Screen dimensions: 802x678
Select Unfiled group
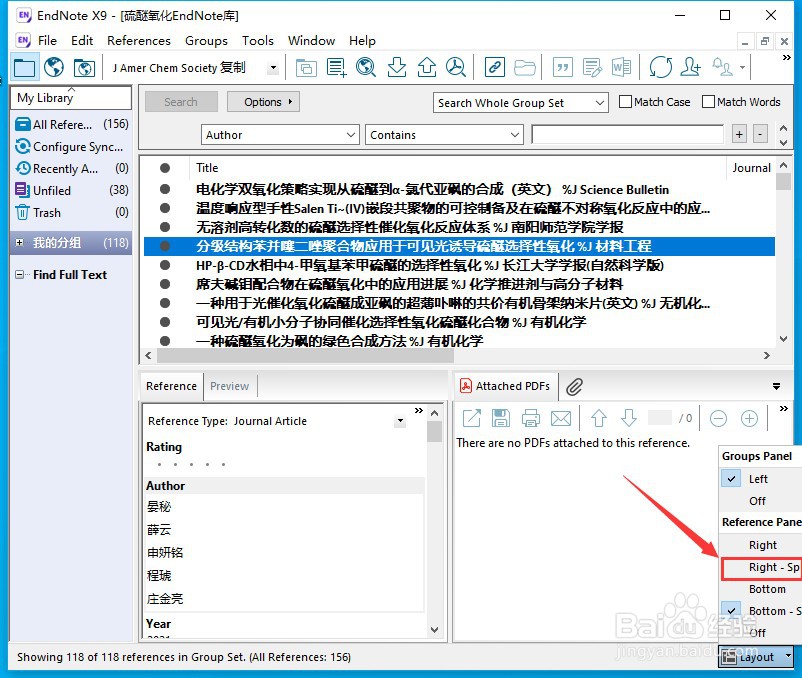72,190
